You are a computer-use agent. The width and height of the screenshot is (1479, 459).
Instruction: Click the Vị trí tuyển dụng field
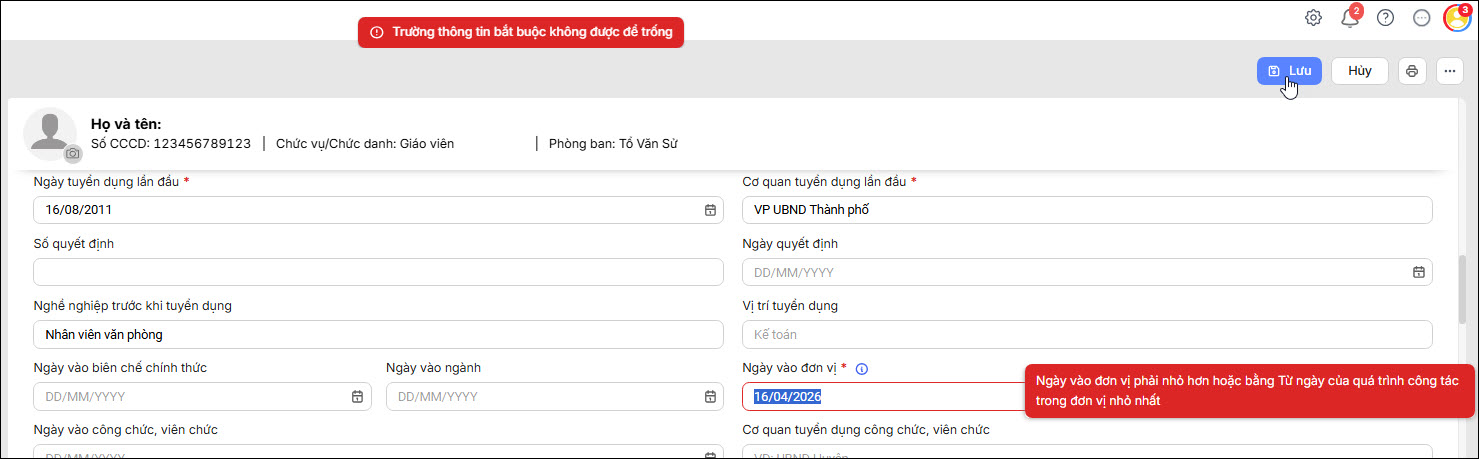click(1086, 334)
